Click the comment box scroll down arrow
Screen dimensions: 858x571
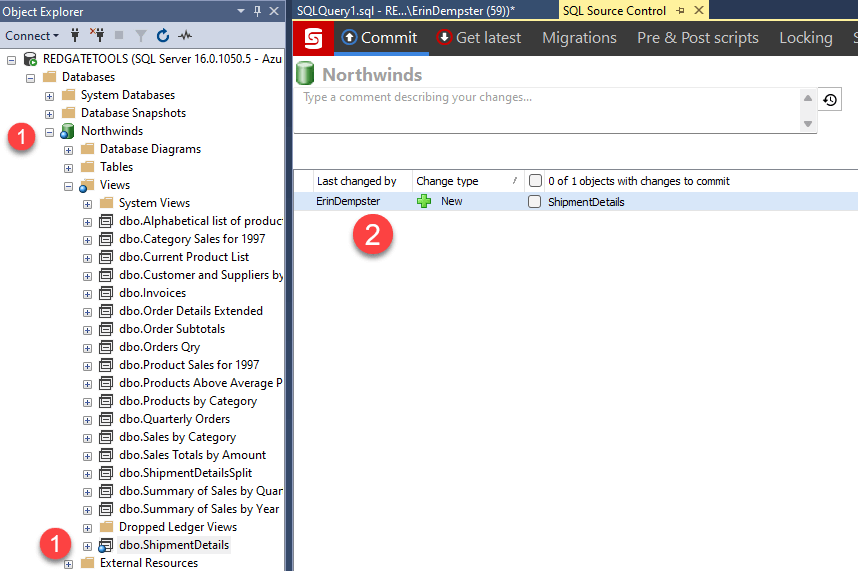808,124
